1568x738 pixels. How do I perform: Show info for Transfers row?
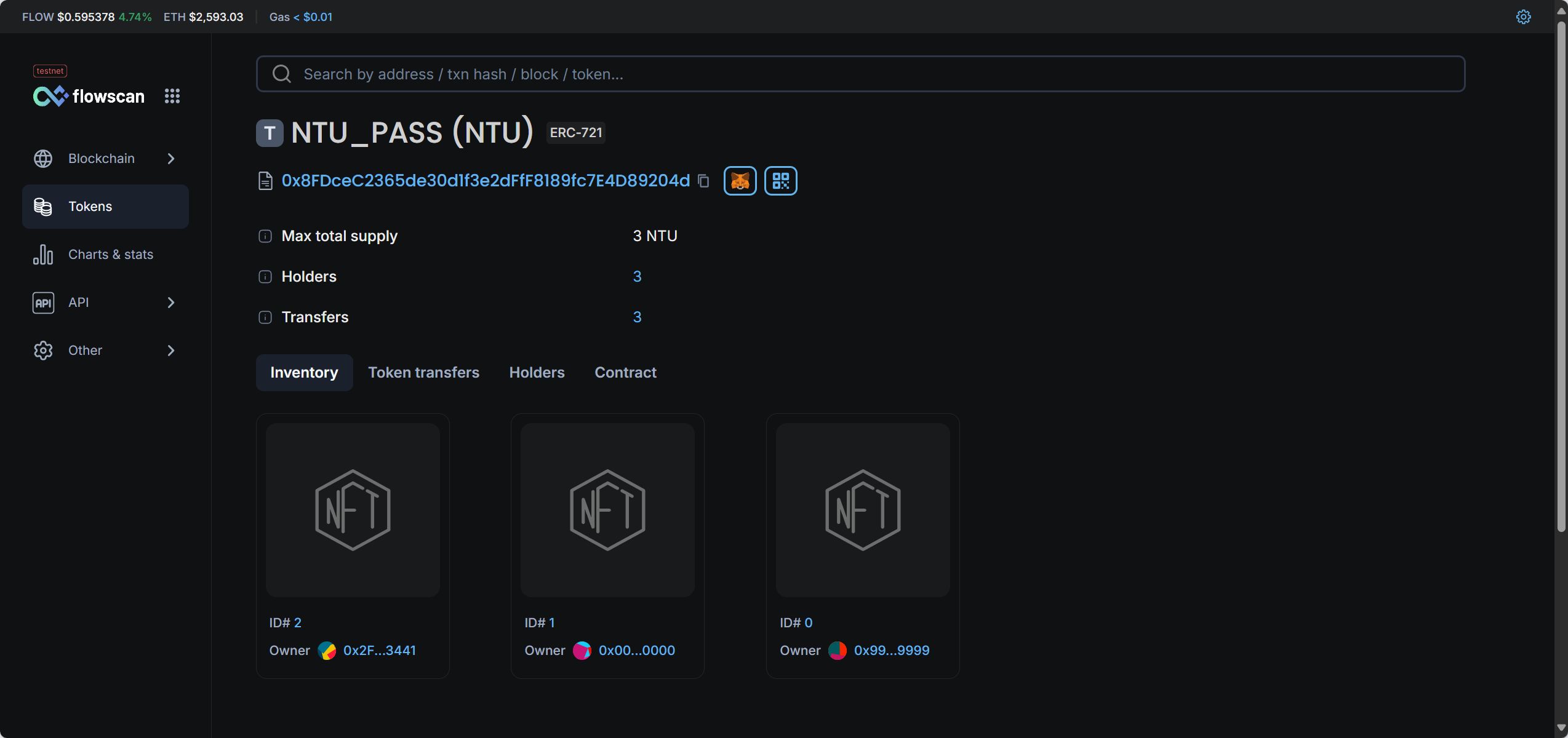(x=265, y=317)
